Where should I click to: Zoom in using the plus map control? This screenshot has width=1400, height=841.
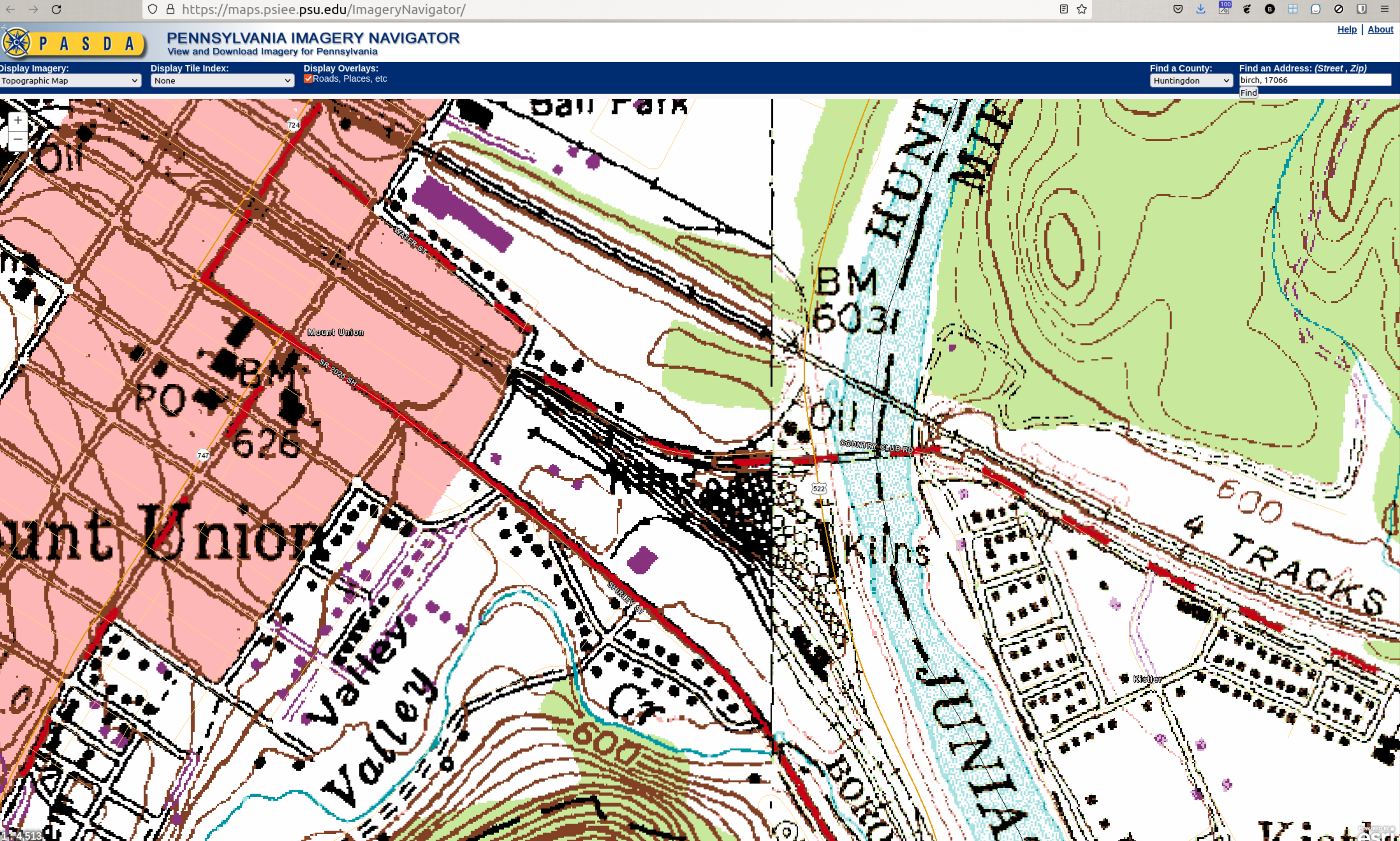17,120
